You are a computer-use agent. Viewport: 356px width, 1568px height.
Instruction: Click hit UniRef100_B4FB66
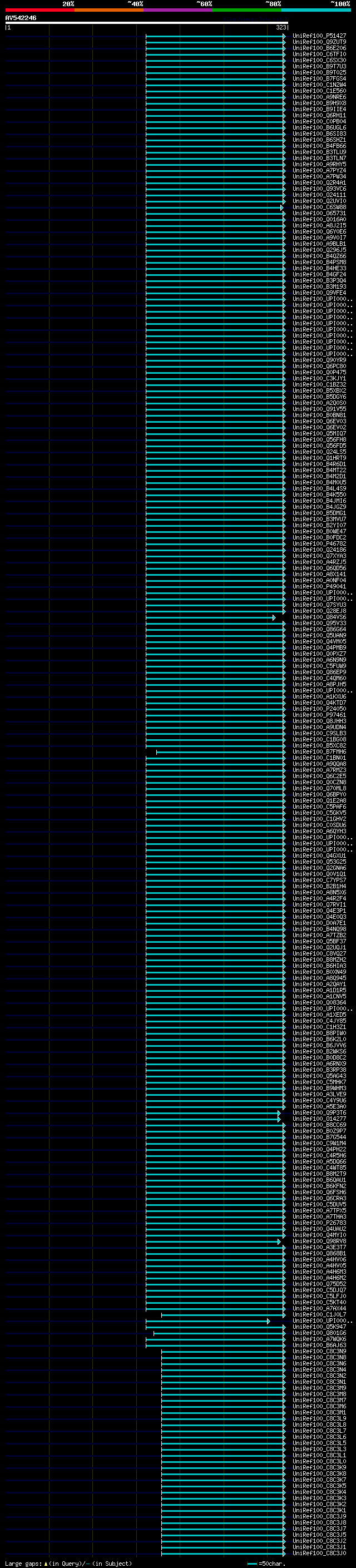(319, 147)
